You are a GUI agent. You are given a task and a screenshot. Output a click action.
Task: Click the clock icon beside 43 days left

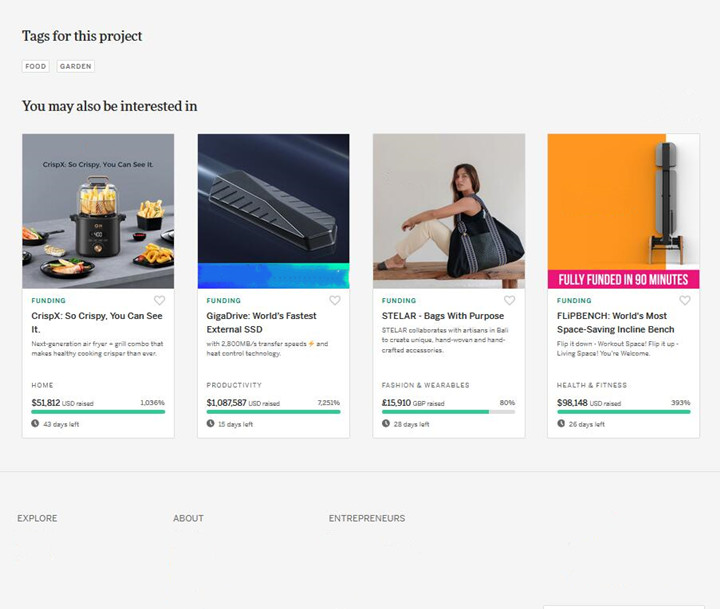tap(35, 423)
